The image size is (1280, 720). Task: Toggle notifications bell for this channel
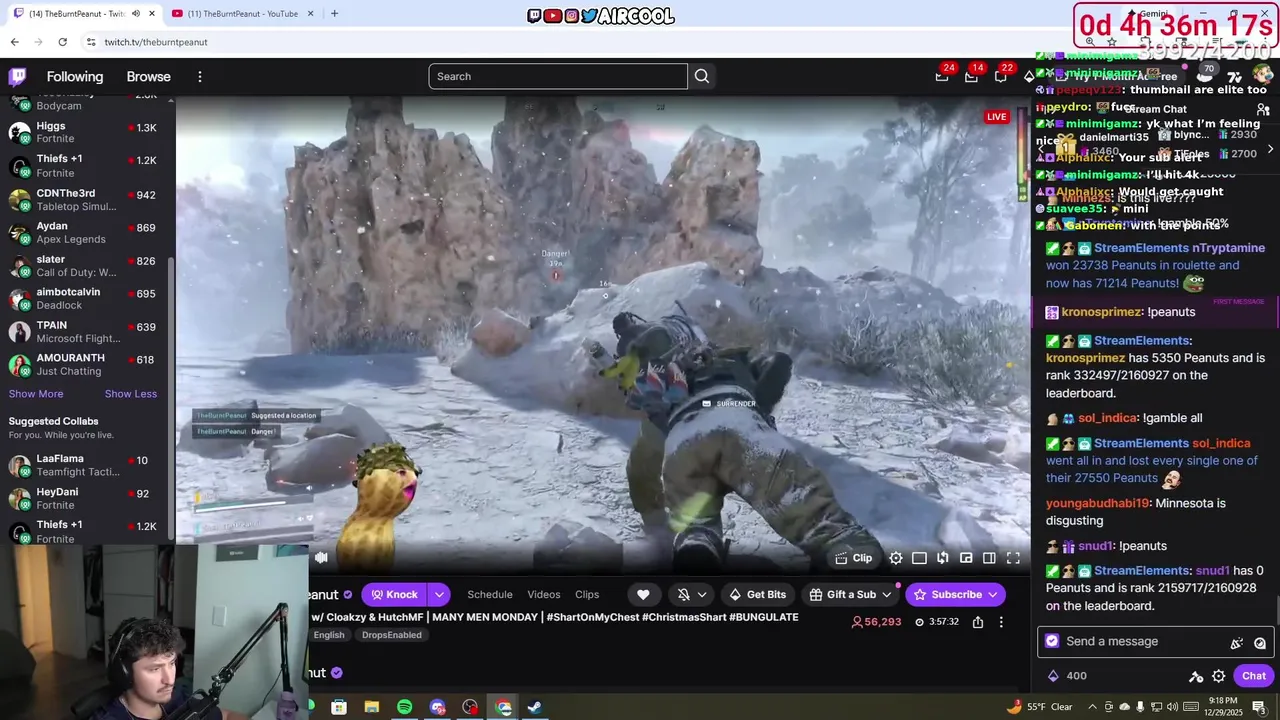pyautogui.click(x=684, y=594)
